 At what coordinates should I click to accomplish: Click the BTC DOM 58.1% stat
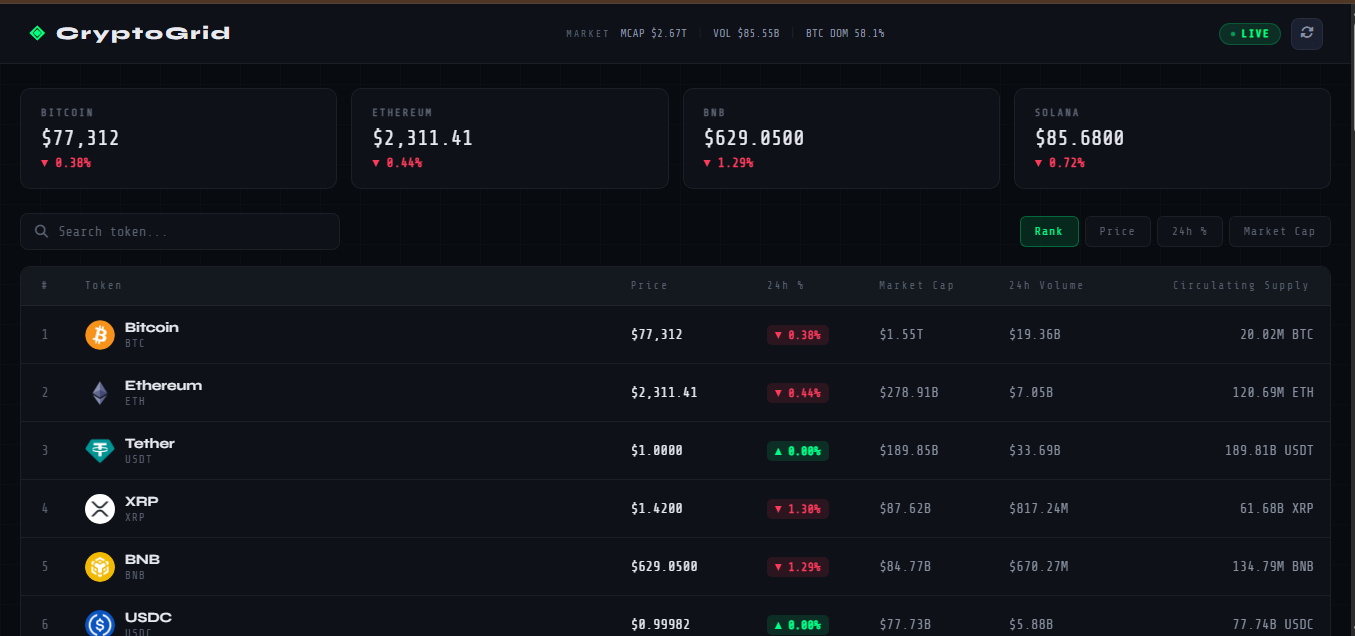click(x=845, y=33)
